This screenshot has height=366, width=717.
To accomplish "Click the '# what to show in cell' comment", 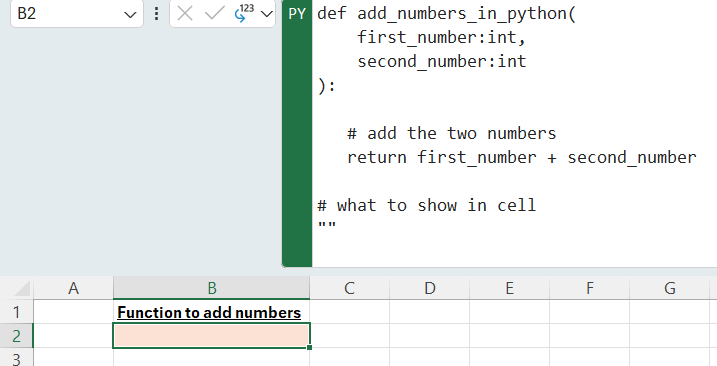I will (x=426, y=205).
